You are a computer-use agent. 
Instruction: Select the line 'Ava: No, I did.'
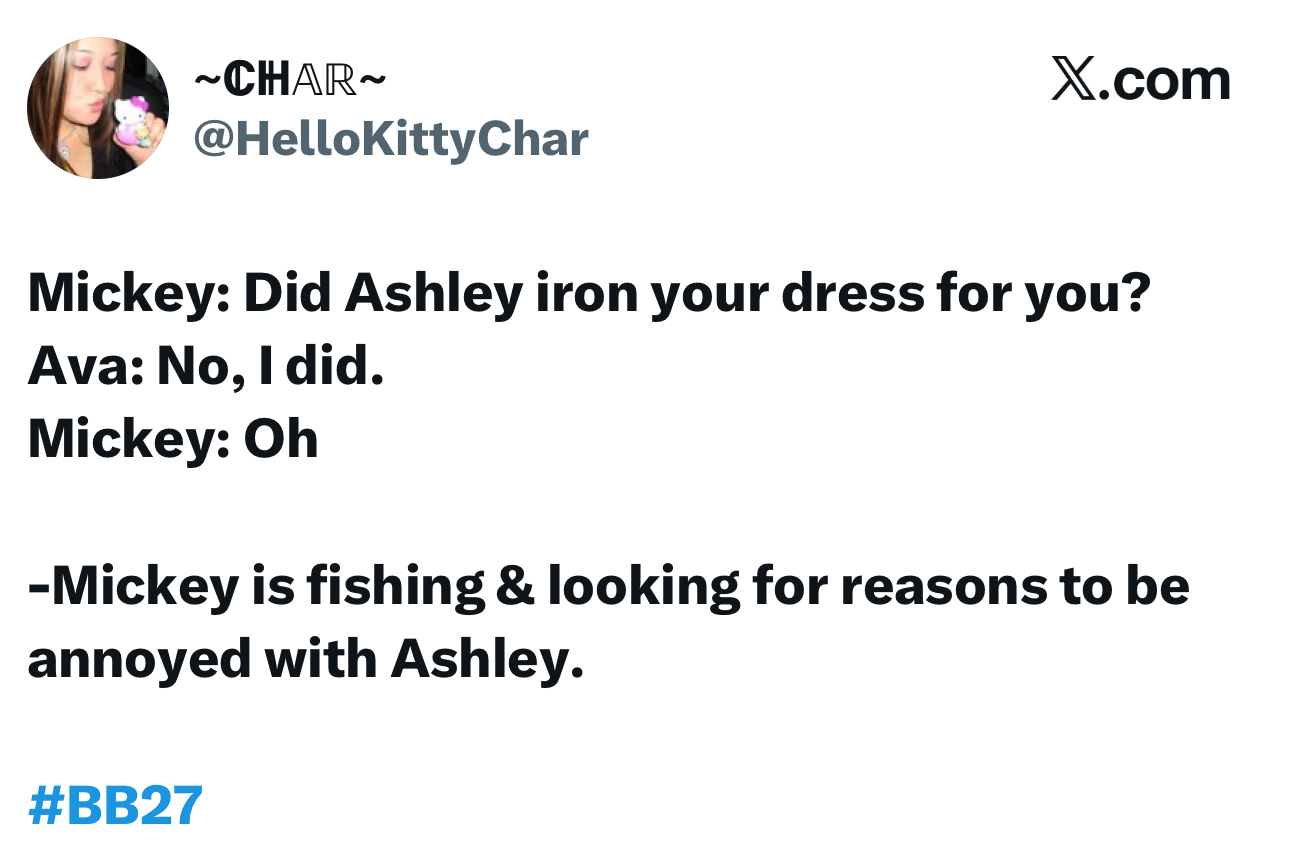206,367
